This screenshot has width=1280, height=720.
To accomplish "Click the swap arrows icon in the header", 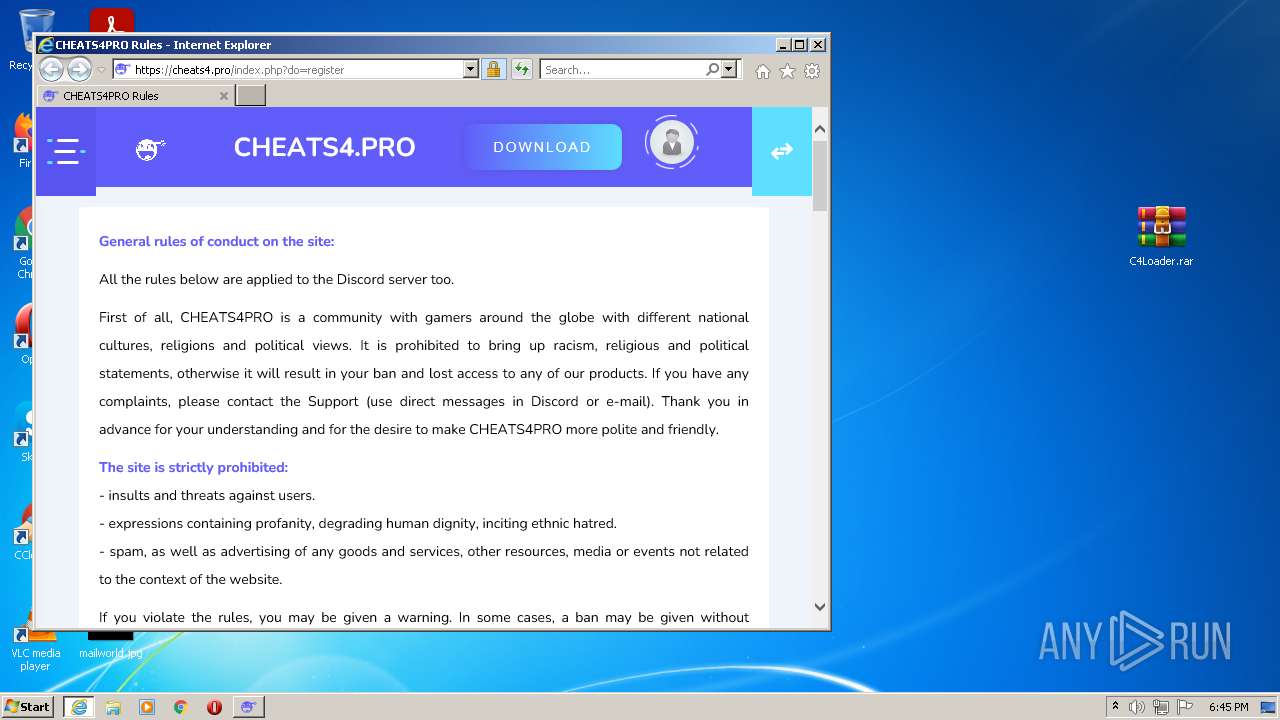I will [x=782, y=151].
